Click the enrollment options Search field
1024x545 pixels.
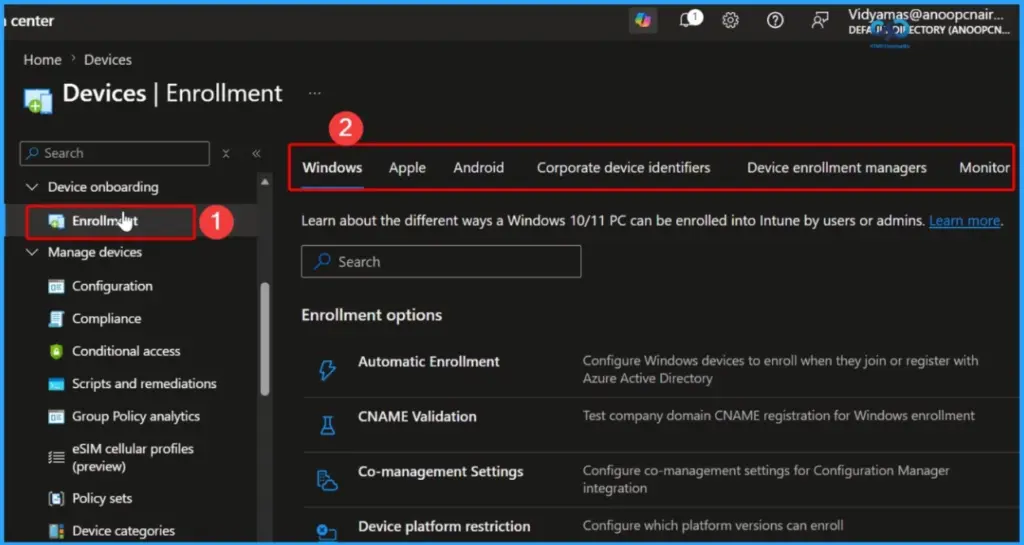441,262
